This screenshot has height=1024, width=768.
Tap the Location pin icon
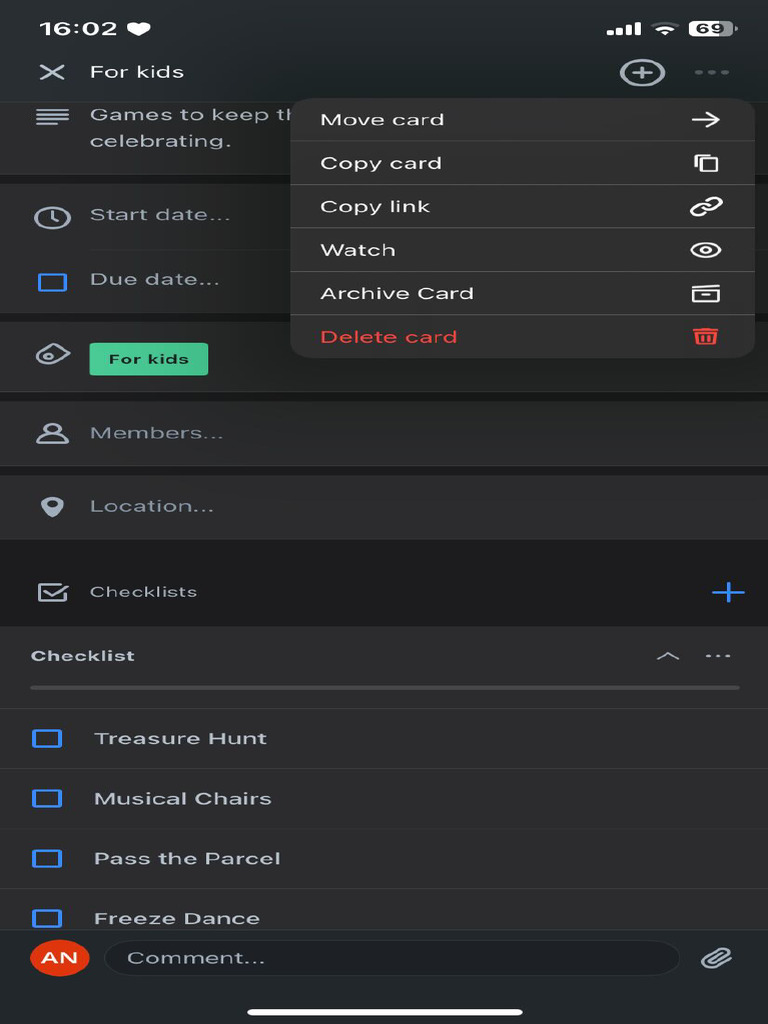(x=52, y=507)
